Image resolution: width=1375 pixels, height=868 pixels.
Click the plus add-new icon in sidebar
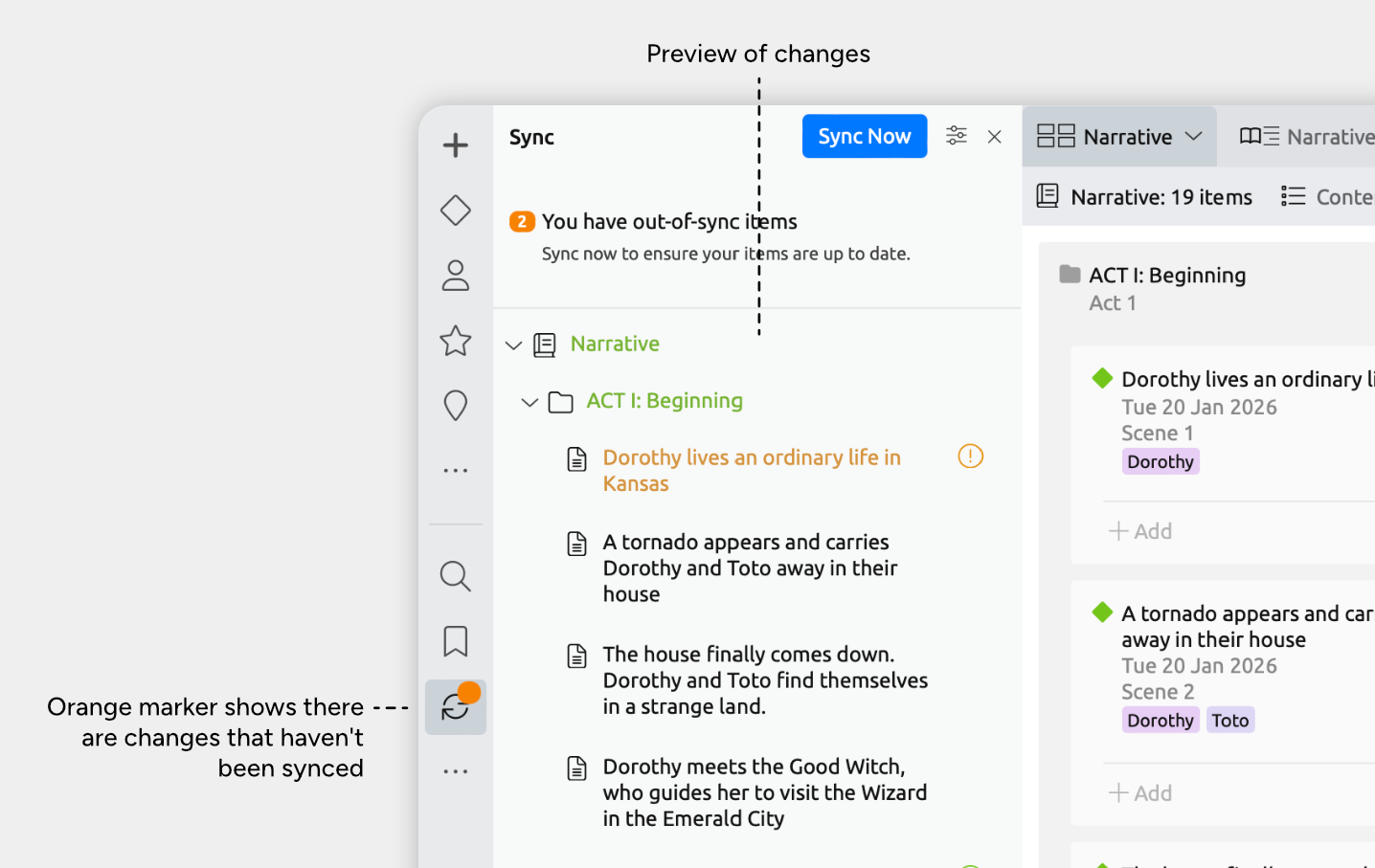(456, 145)
